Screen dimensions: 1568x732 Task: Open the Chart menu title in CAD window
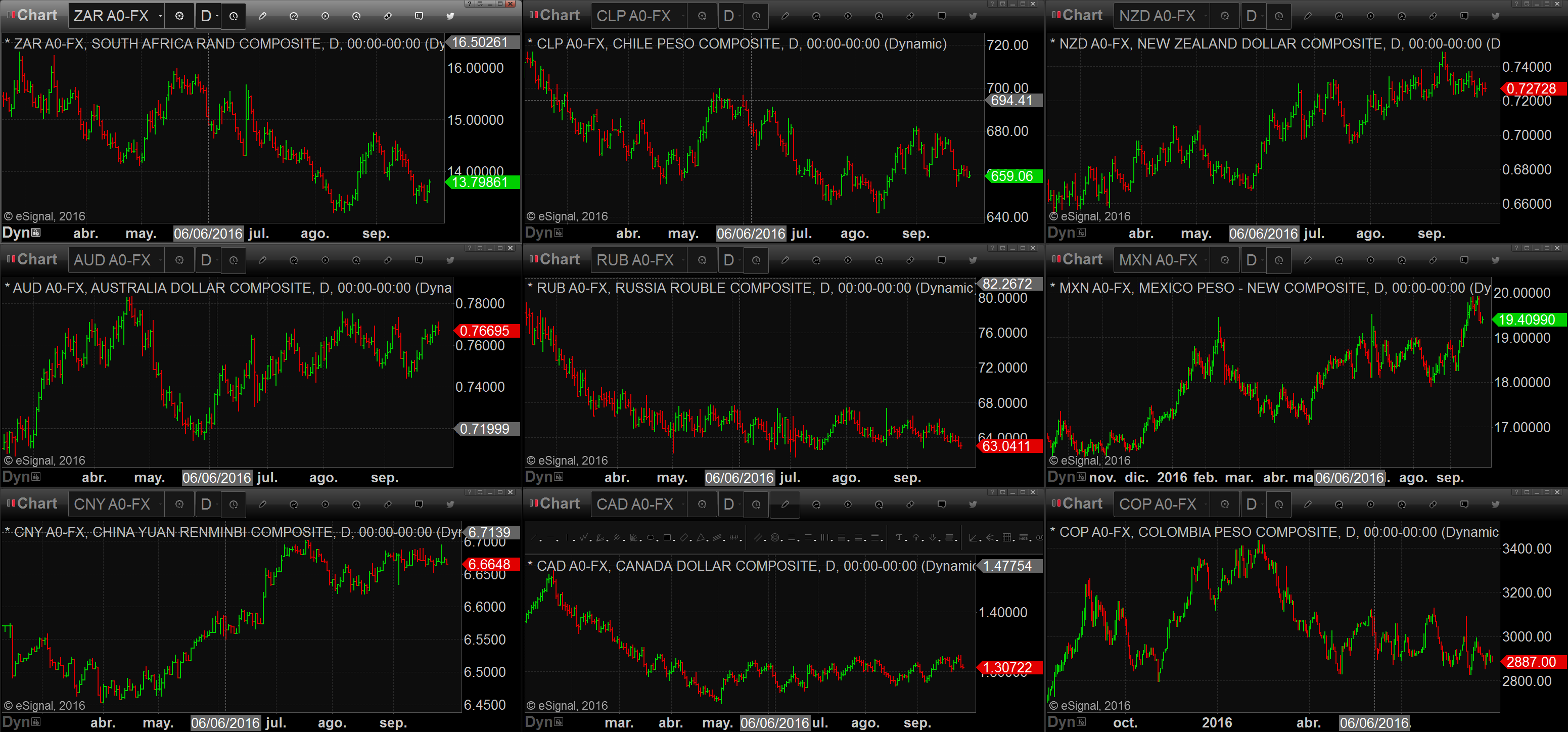point(560,504)
